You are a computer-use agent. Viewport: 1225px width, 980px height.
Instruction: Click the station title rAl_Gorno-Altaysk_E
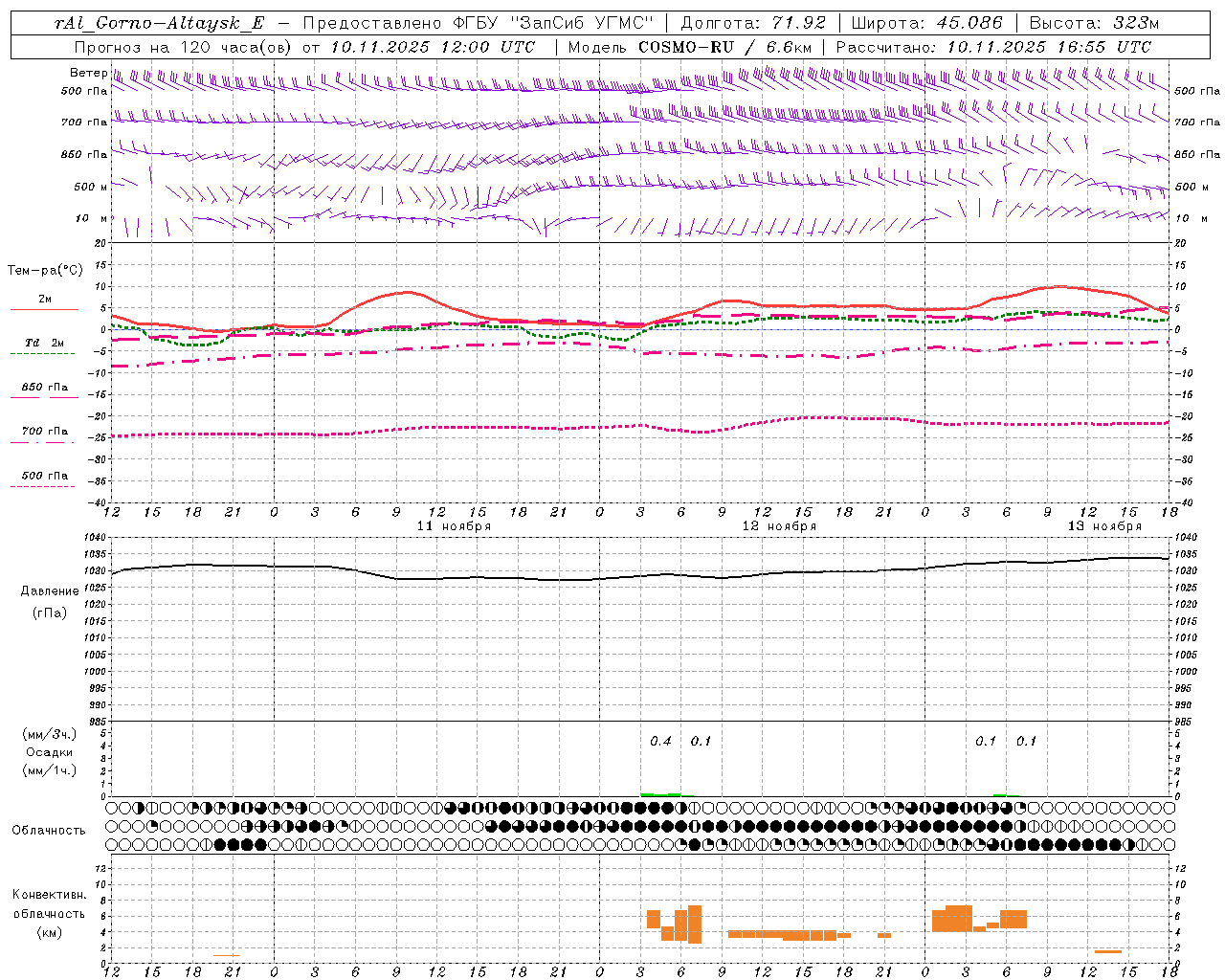pos(160,23)
